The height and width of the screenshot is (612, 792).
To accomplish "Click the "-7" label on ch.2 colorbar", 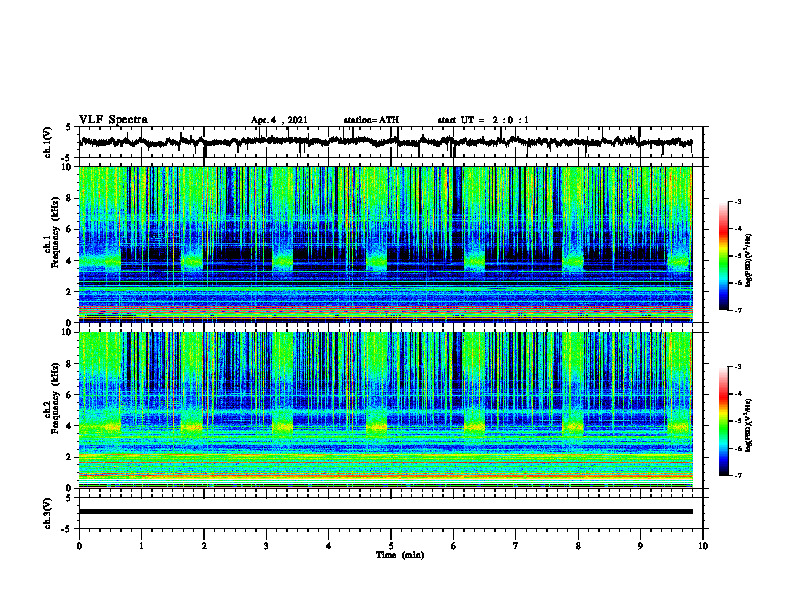I will 737,475.
